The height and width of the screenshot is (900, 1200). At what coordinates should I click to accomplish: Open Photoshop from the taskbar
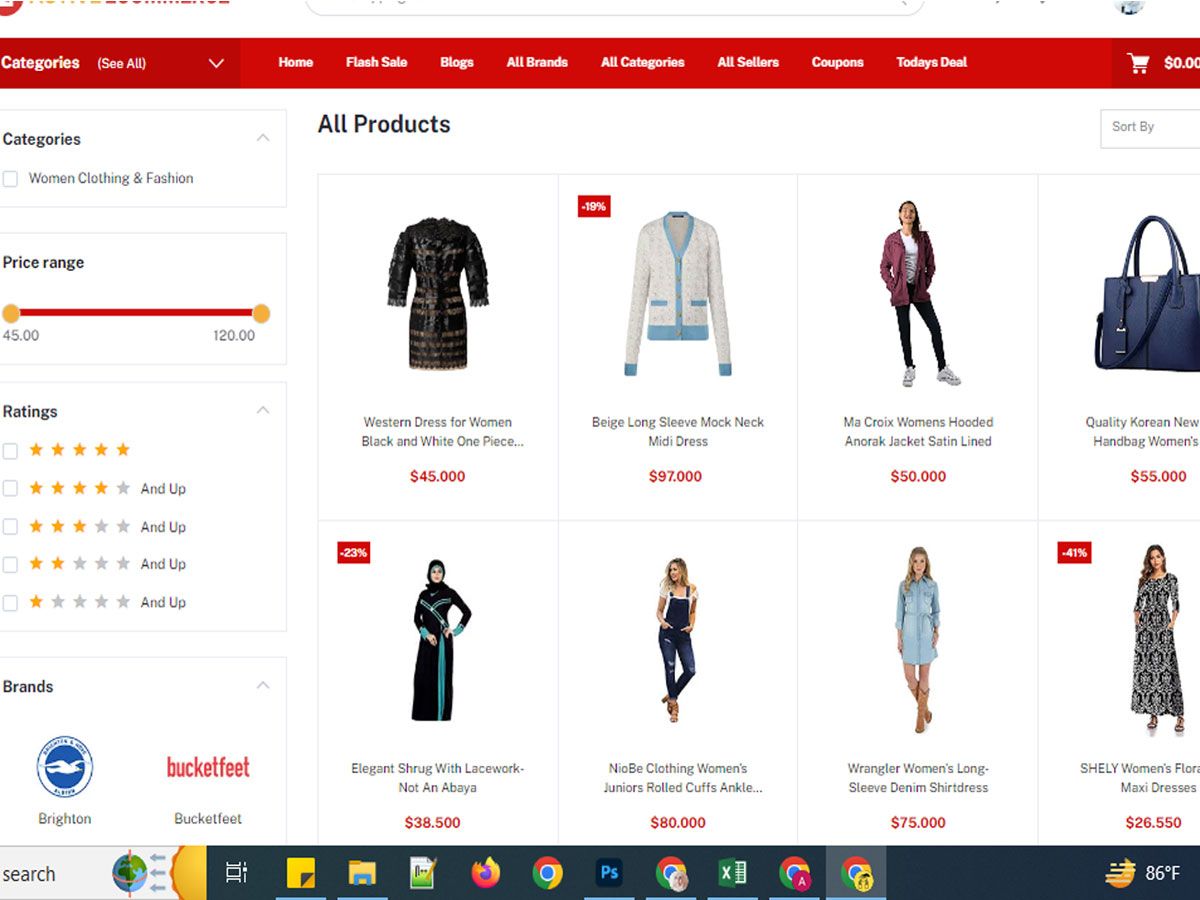tap(609, 873)
